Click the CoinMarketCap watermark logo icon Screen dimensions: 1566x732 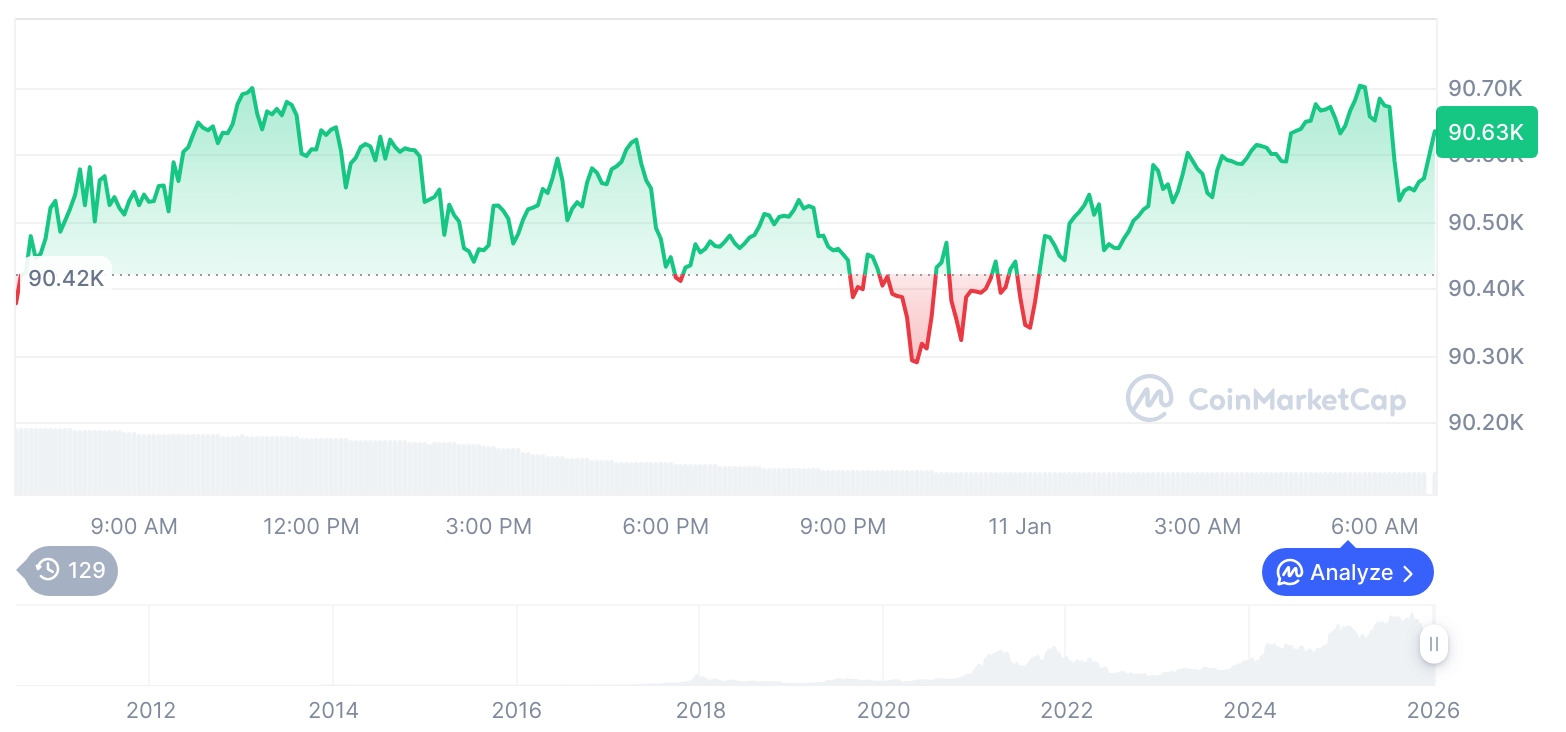coord(1149,399)
